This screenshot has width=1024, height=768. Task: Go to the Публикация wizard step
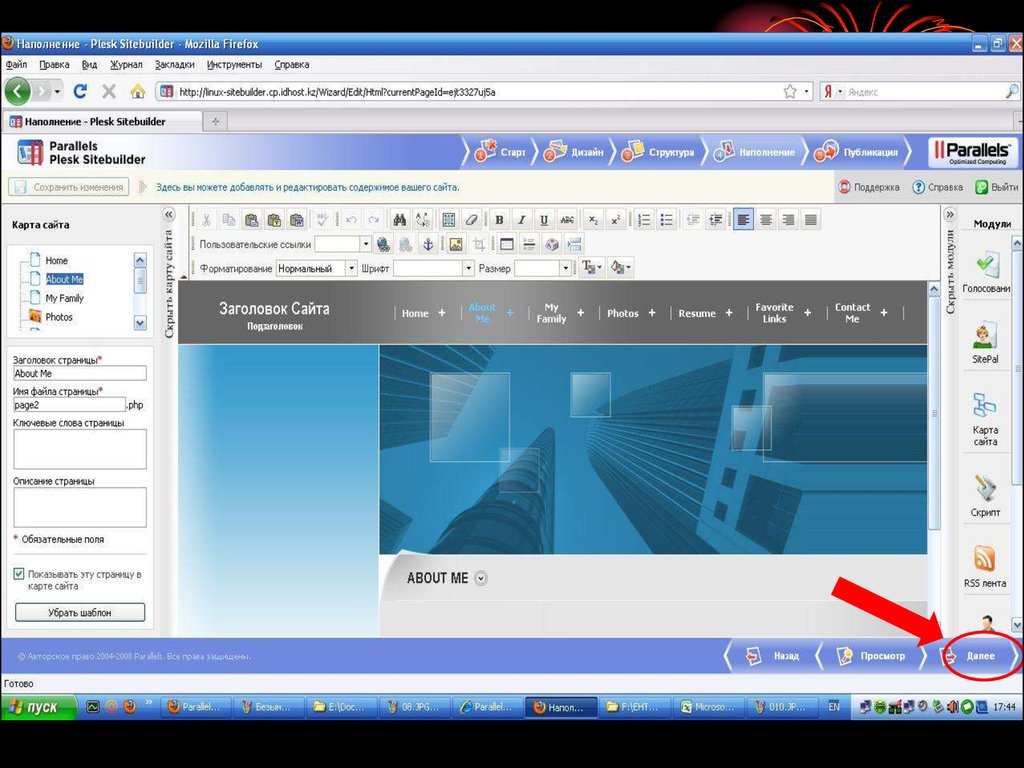pos(857,152)
